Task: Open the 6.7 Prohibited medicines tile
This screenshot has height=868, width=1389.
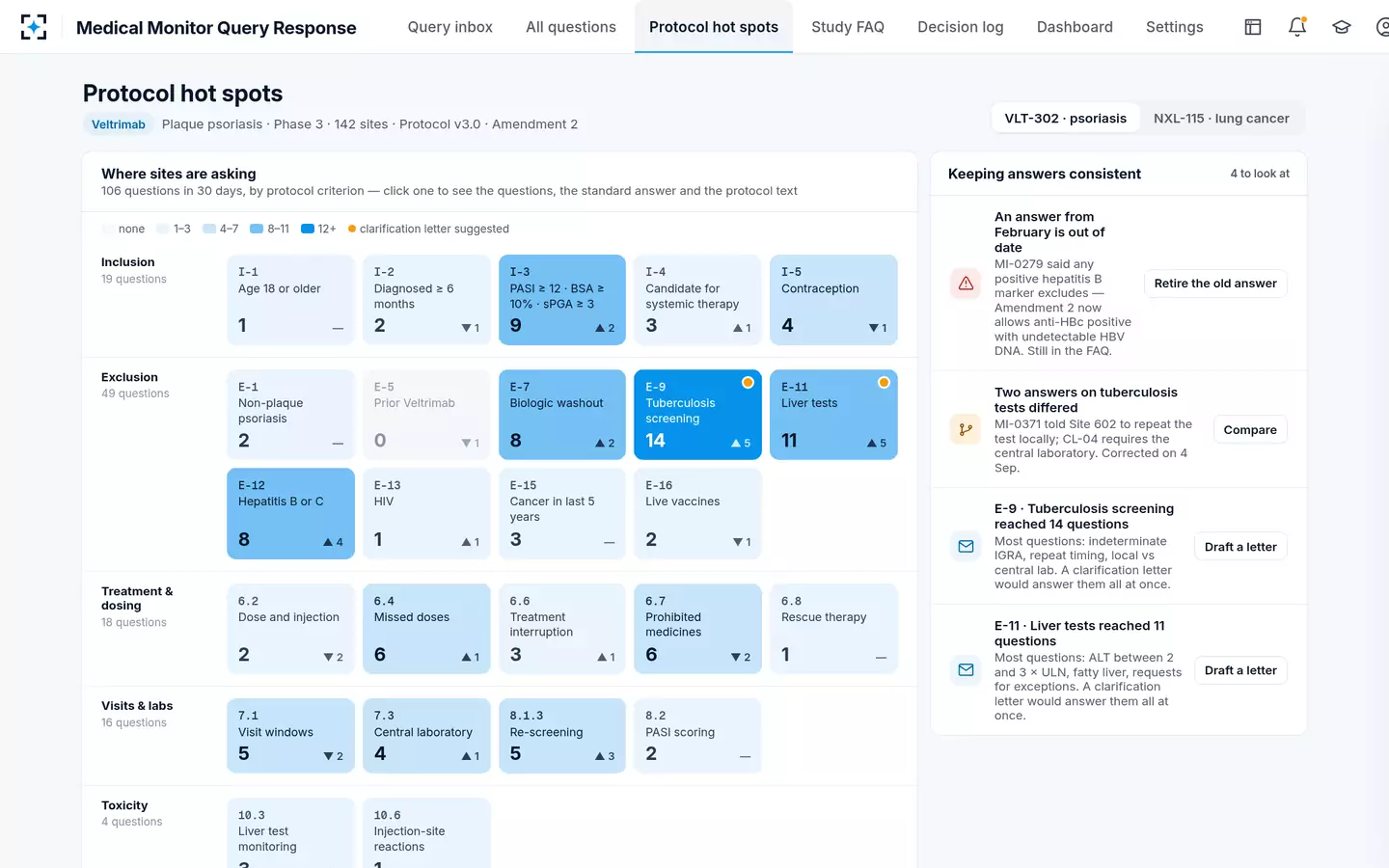Action: click(697, 629)
